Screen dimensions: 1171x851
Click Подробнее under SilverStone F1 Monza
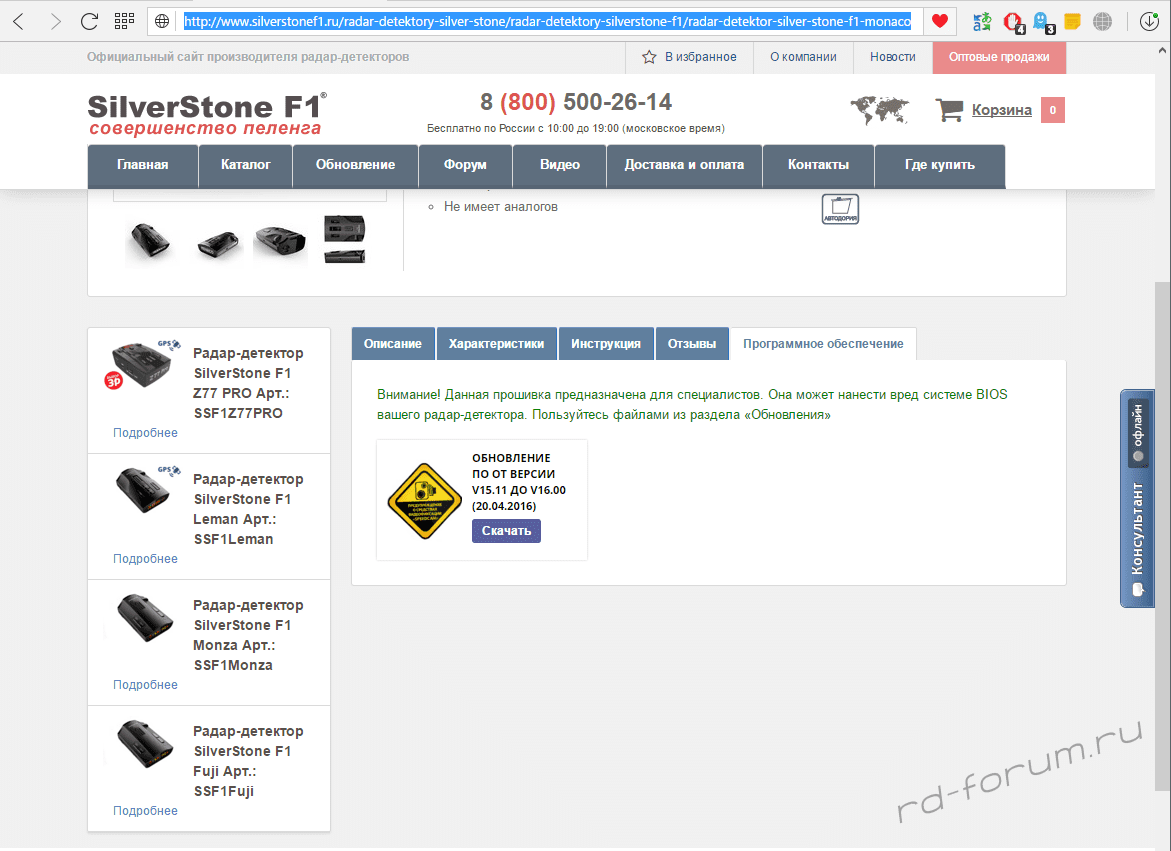145,685
